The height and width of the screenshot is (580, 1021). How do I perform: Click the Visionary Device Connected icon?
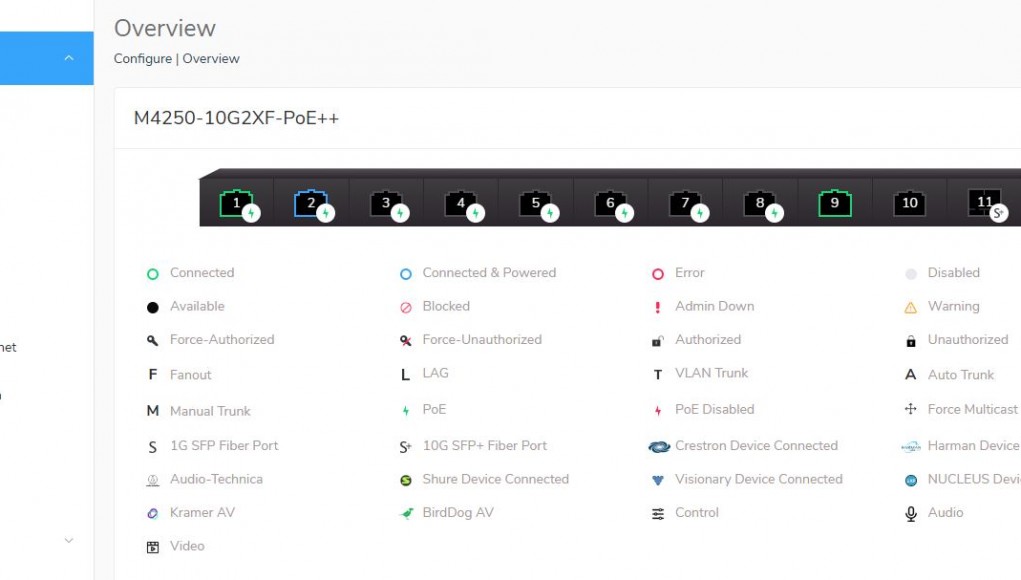pos(658,480)
